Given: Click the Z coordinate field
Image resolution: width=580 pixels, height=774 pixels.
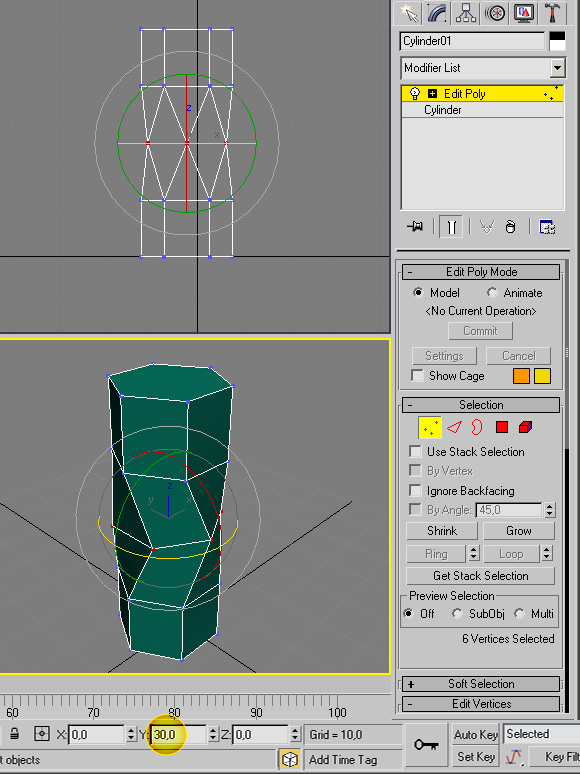Looking at the screenshot, I should pyautogui.click(x=261, y=735).
